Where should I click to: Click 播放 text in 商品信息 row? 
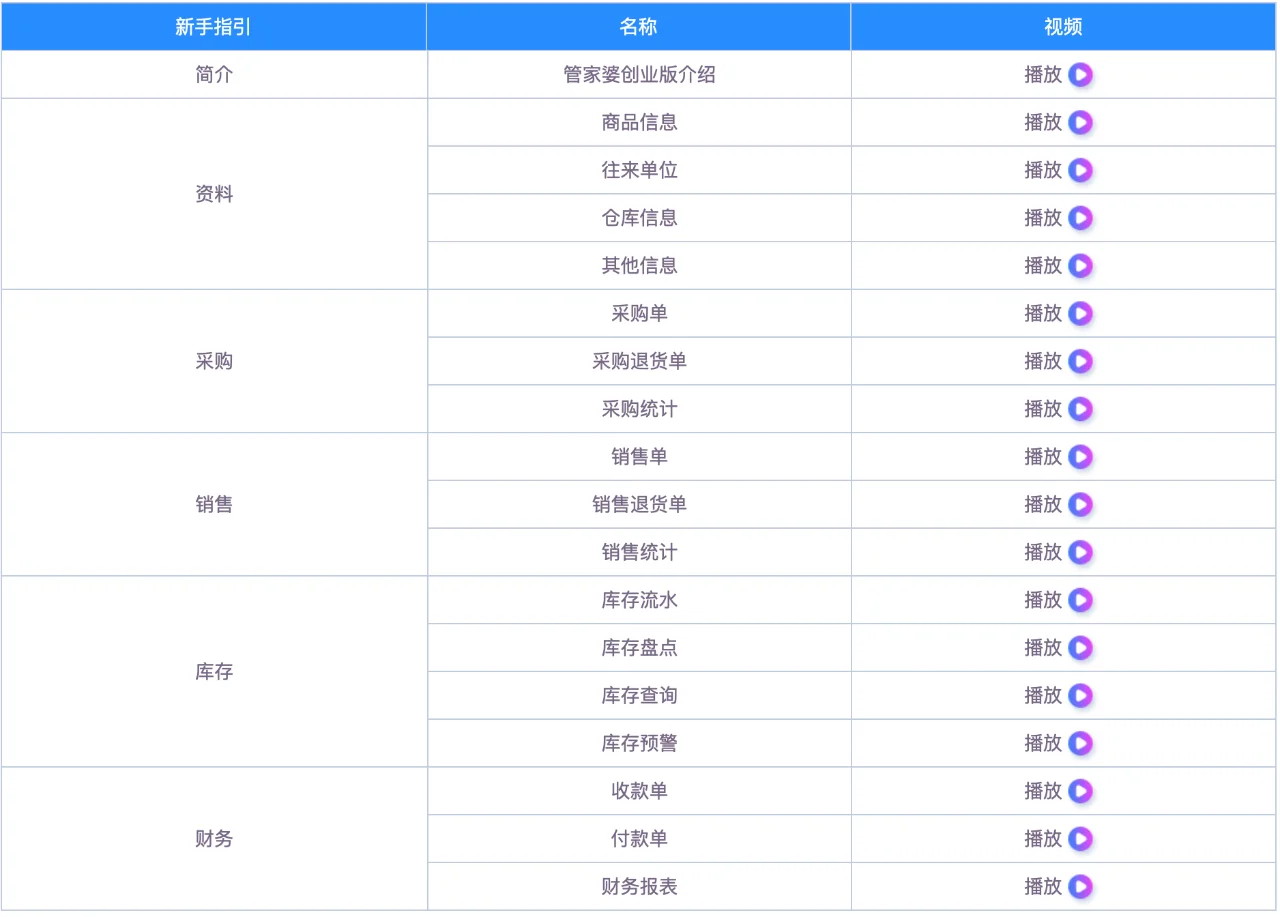(1043, 122)
